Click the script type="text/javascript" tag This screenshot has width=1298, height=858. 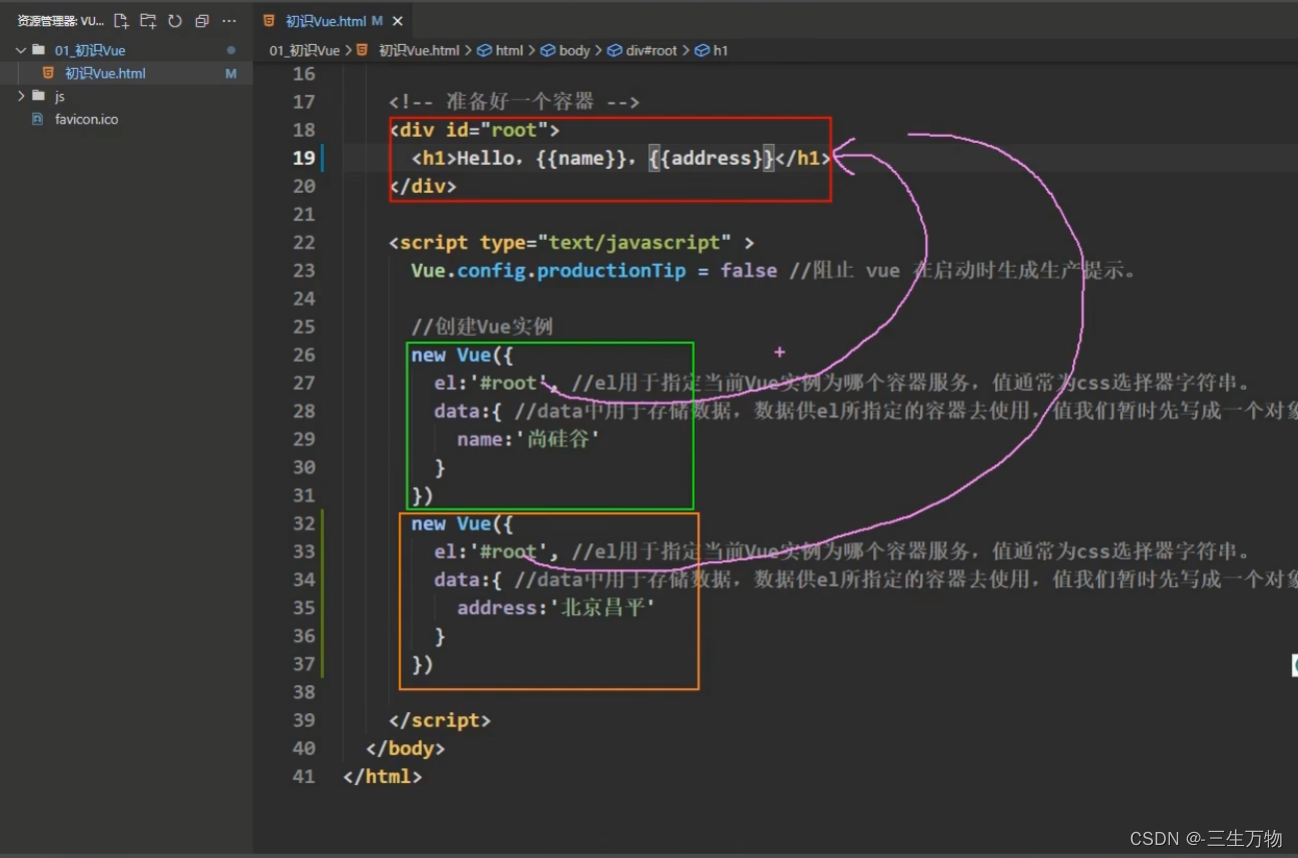[572, 243]
